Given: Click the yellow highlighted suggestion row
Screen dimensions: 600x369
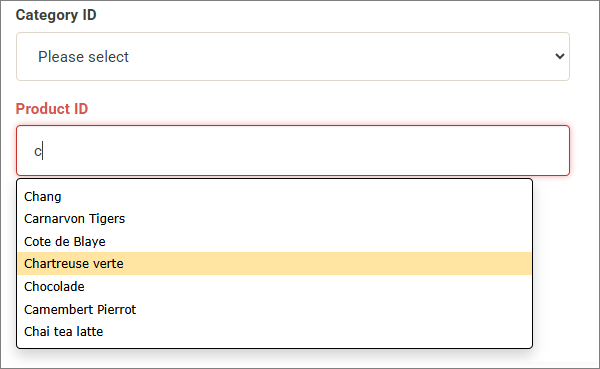Looking at the screenshot, I should click(274, 264).
